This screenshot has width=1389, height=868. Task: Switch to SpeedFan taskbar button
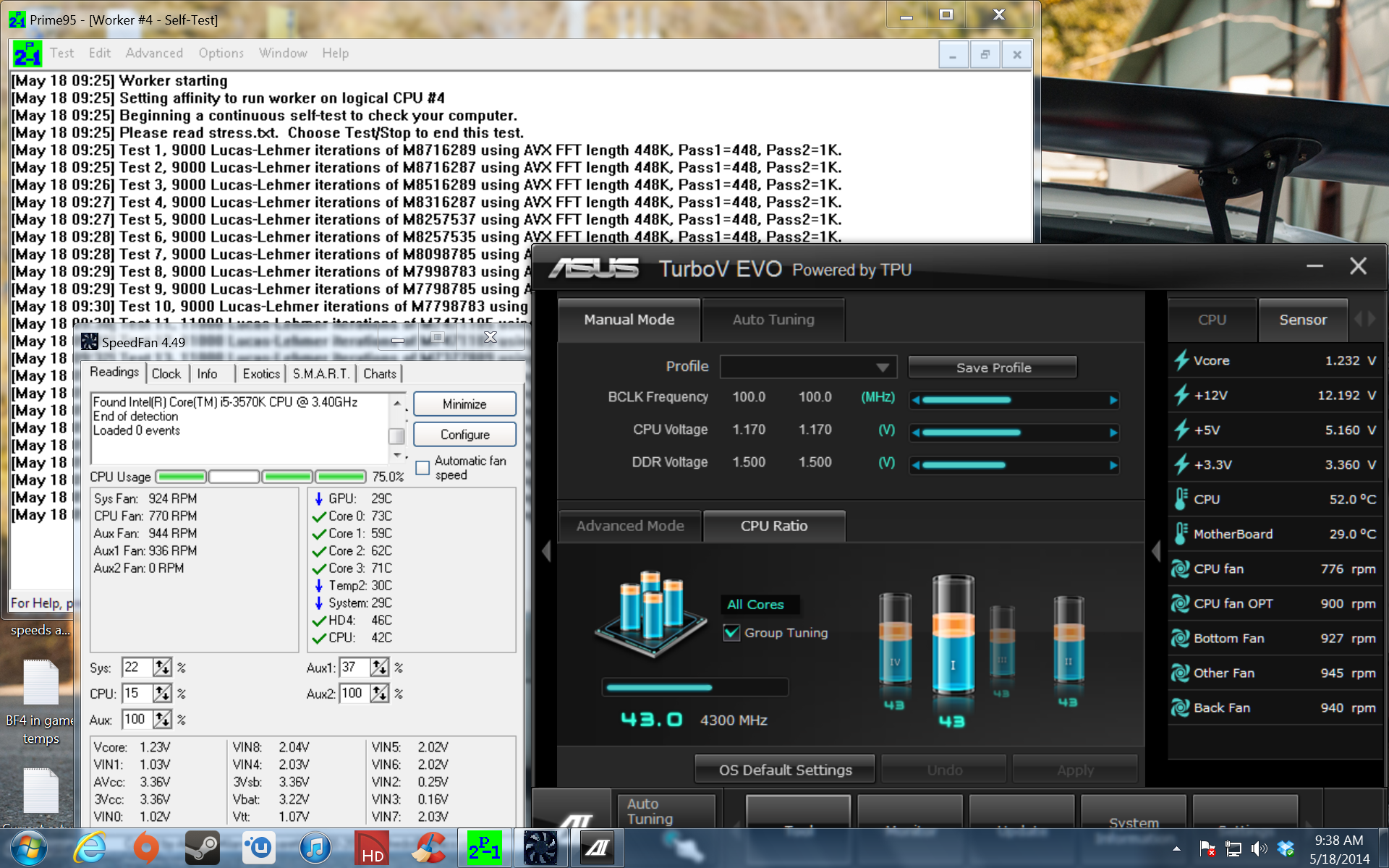point(540,848)
